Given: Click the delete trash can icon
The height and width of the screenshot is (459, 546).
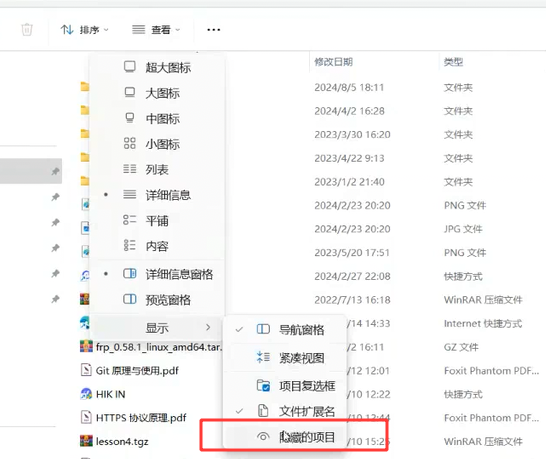Looking at the screenshot, I should (x=27, y=30).
